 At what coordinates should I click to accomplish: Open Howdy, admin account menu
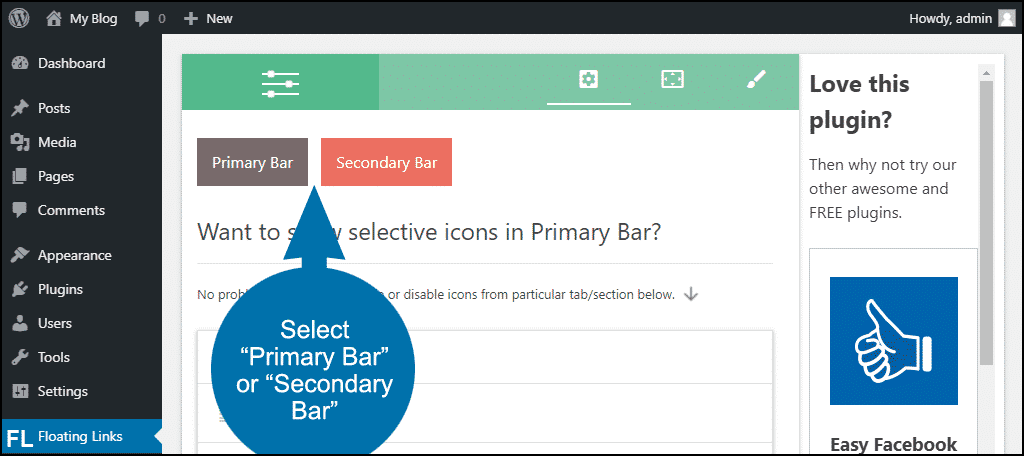[x=961, y=18]
